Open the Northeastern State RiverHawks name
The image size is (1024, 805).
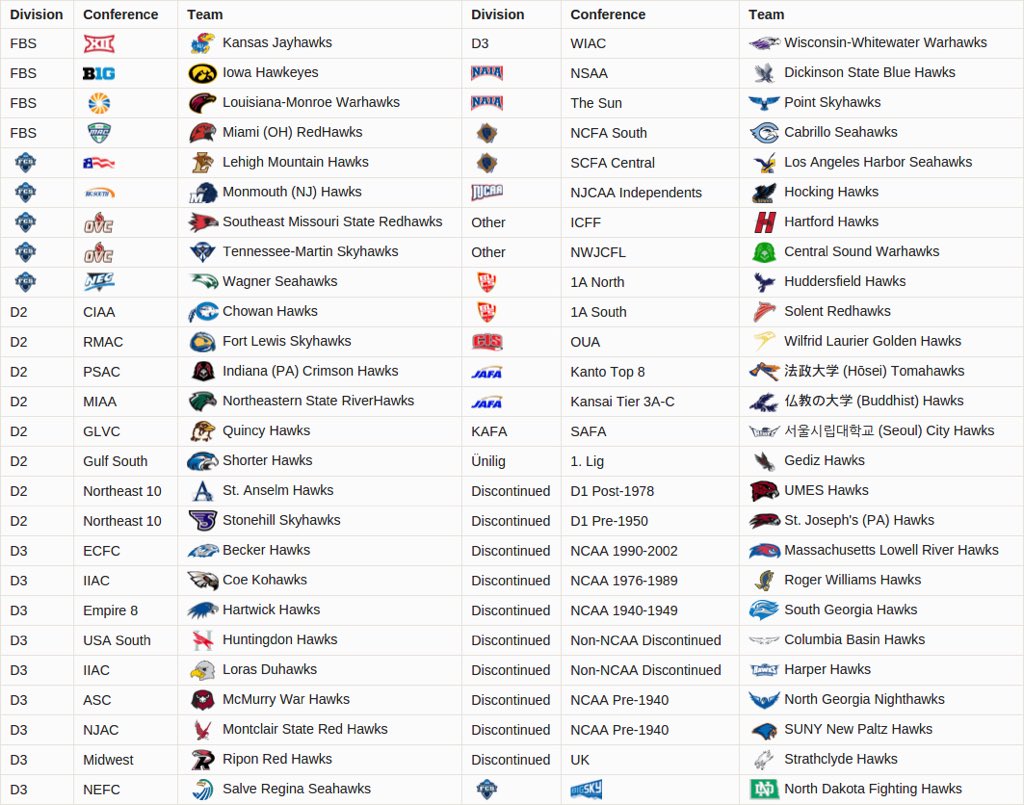coord(318,401)
